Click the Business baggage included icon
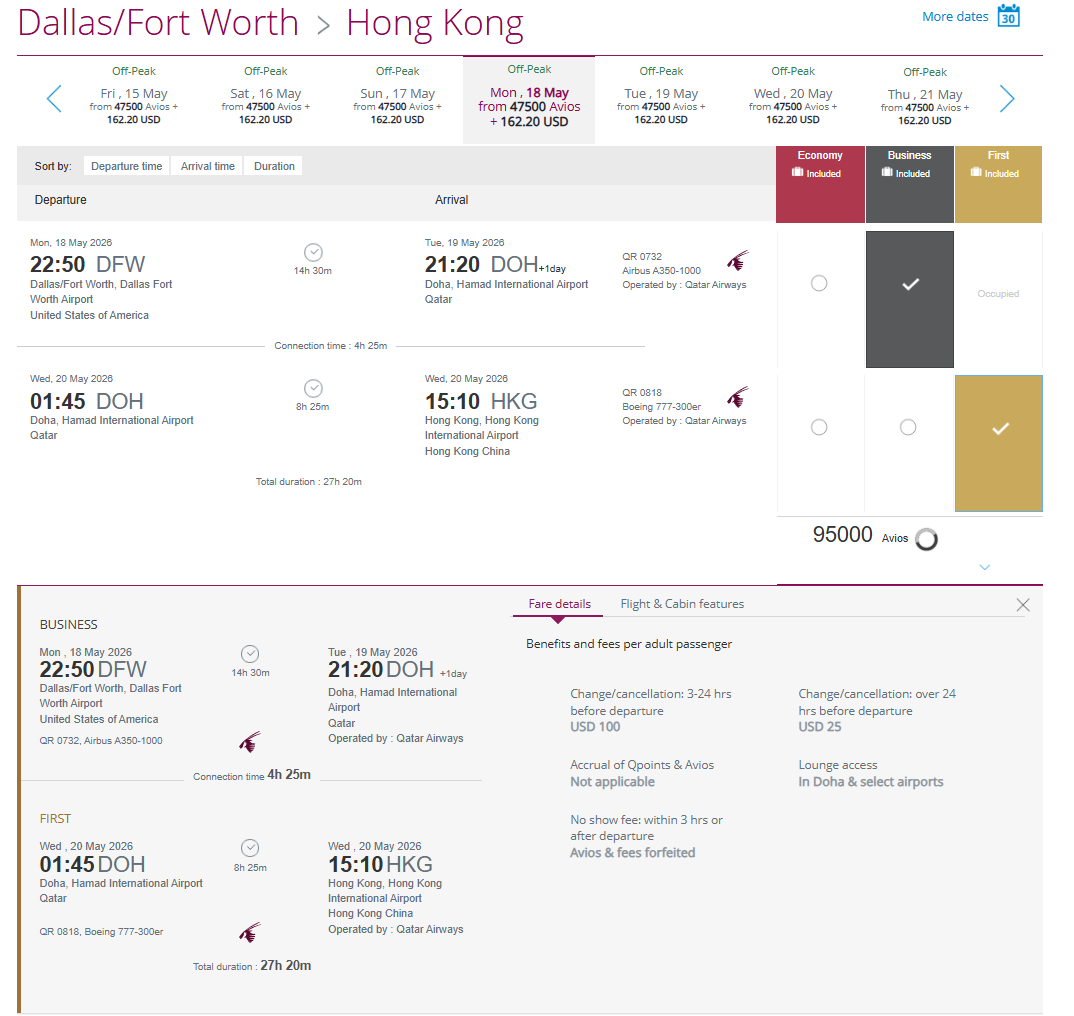 coord(887,173)
